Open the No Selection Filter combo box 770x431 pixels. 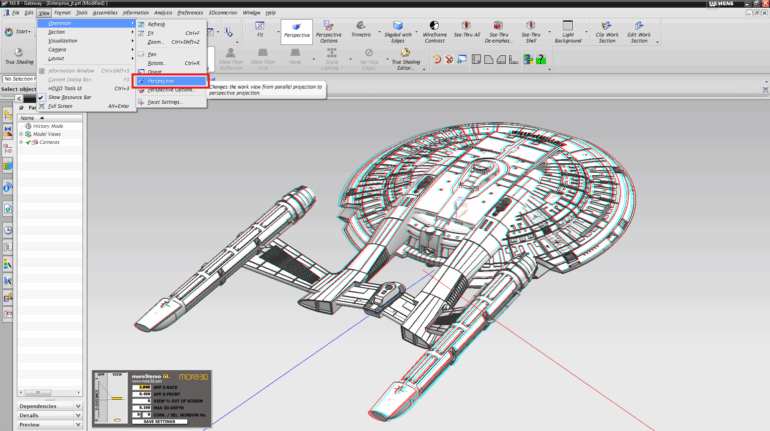(x=19, y=79)
